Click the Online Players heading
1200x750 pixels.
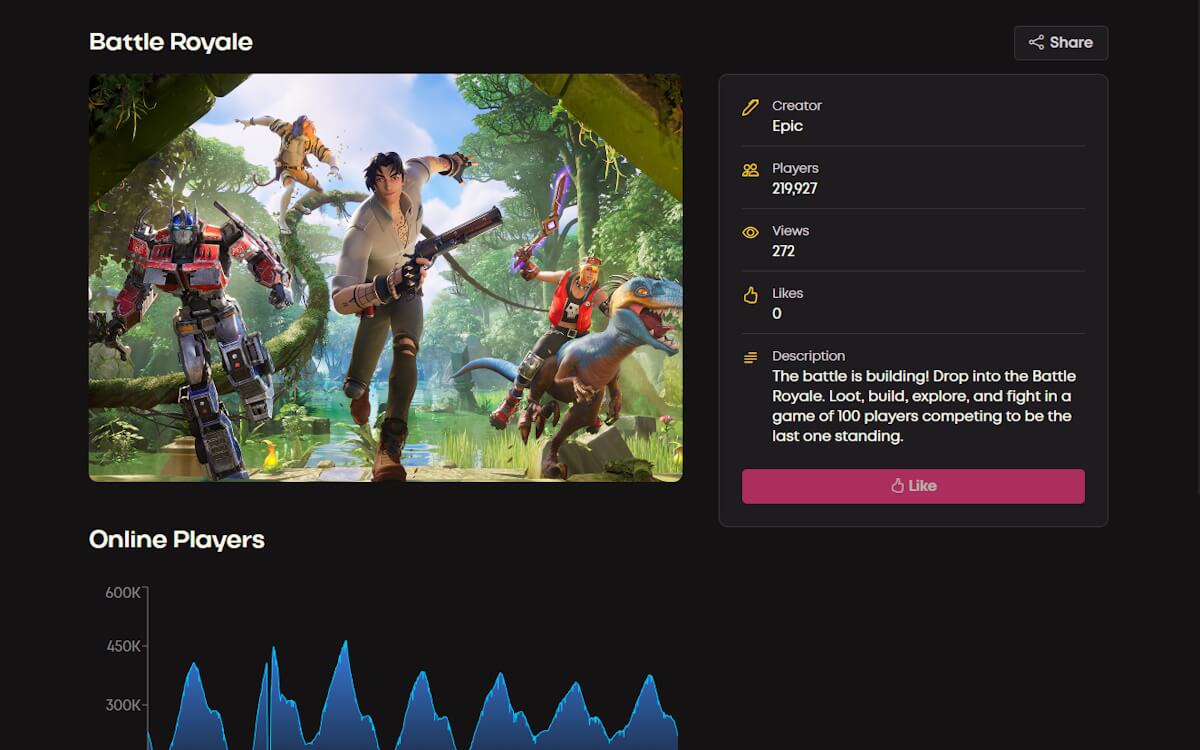[177, 539]
